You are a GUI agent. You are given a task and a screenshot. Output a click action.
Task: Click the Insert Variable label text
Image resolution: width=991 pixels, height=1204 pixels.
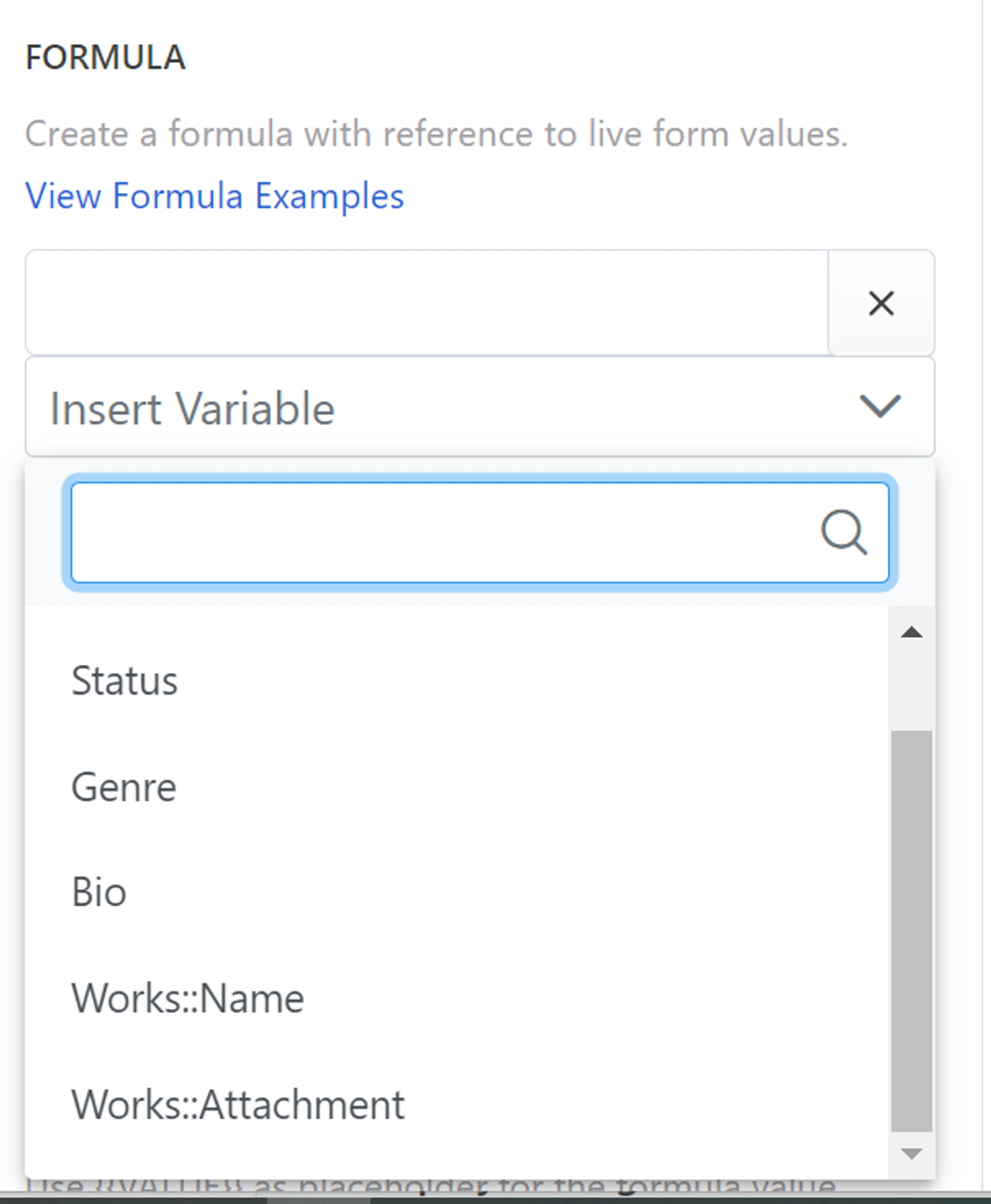coord(193,409)
